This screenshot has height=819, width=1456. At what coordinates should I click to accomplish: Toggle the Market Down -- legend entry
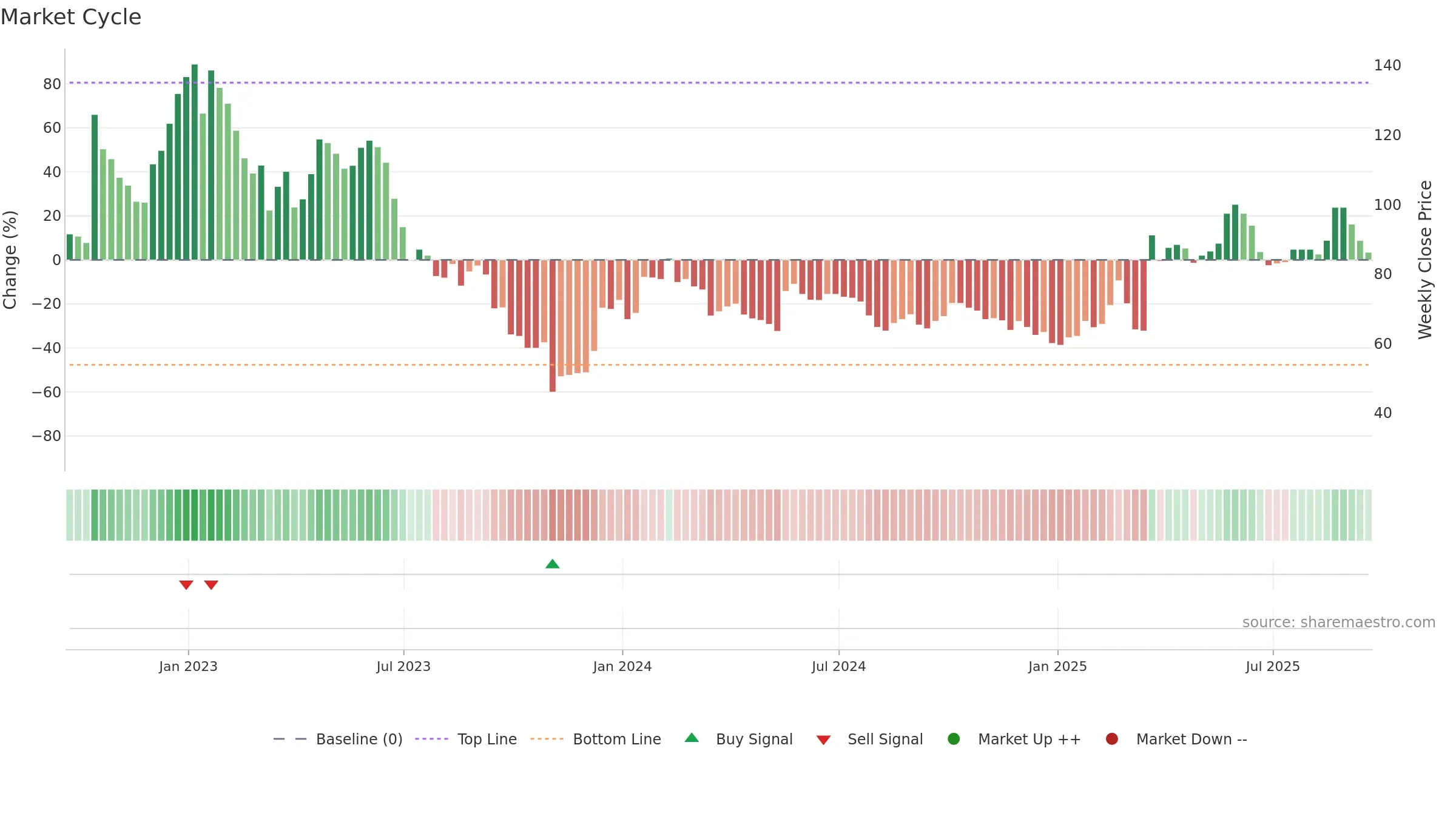click(x=1176, y=739)
